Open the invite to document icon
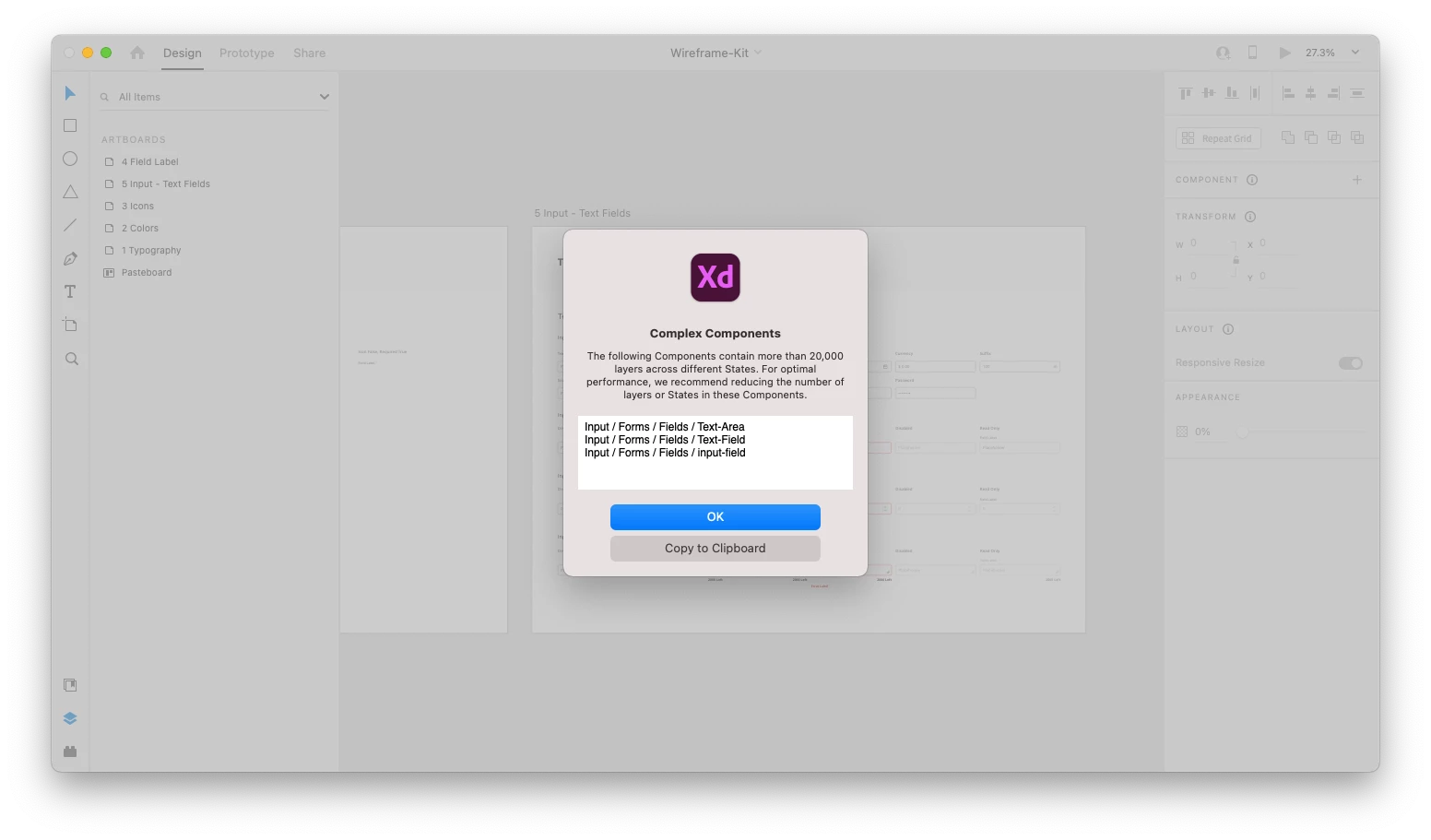Image resolution: width=1431 pixels, height=840 pixels. 1223,53
